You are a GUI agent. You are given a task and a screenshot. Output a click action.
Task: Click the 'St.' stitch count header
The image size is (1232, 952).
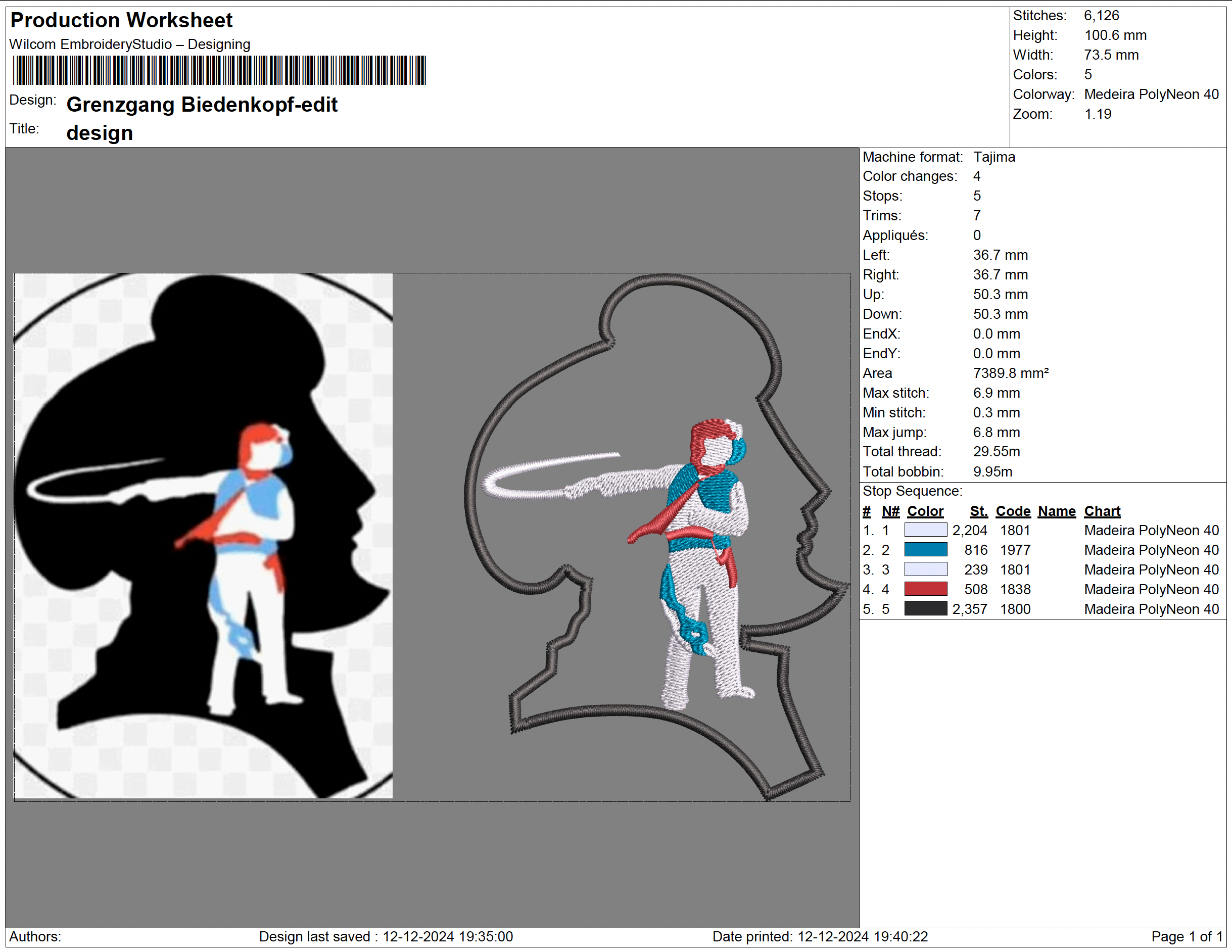click(x=978, y=511)
